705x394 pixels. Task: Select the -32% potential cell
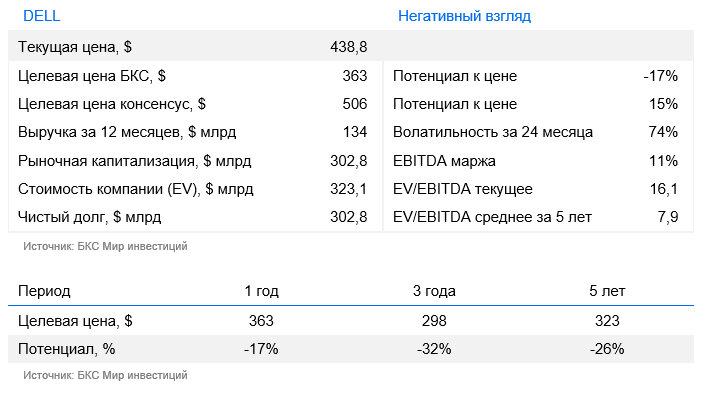[x=434, y=349]
